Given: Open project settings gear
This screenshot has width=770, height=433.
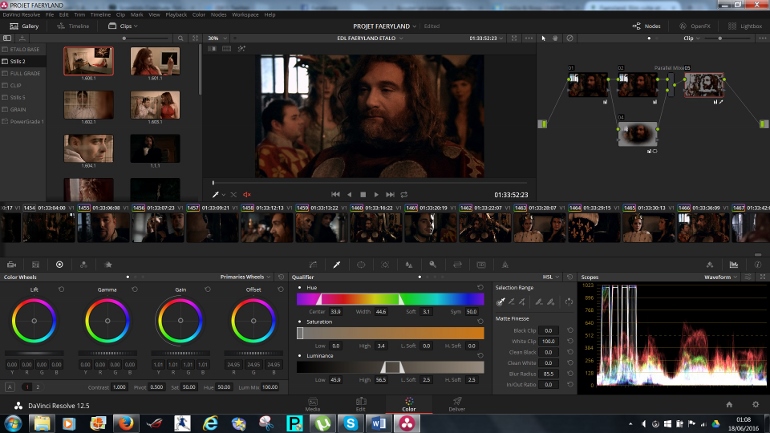Looking at the screenshot, I should (755, 405).
